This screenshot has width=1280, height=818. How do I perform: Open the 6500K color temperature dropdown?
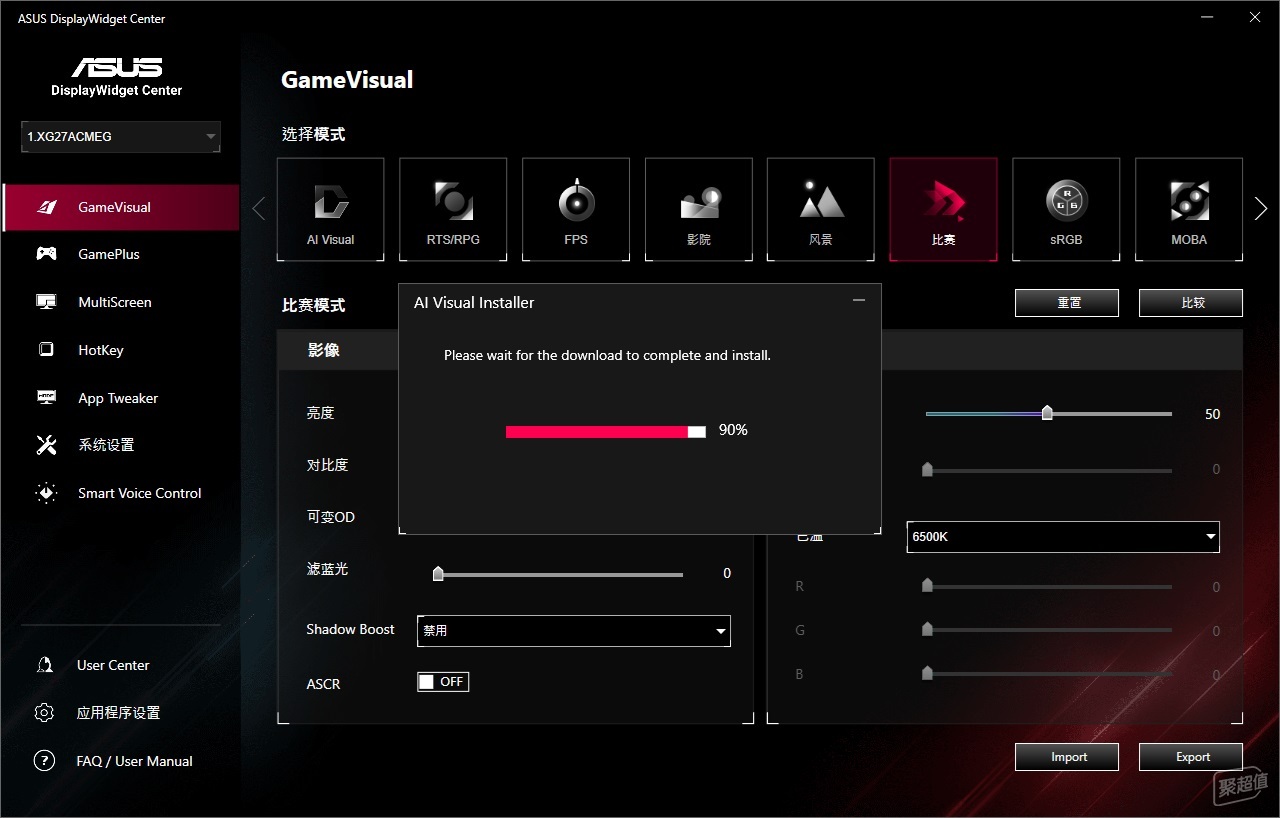1062,537
